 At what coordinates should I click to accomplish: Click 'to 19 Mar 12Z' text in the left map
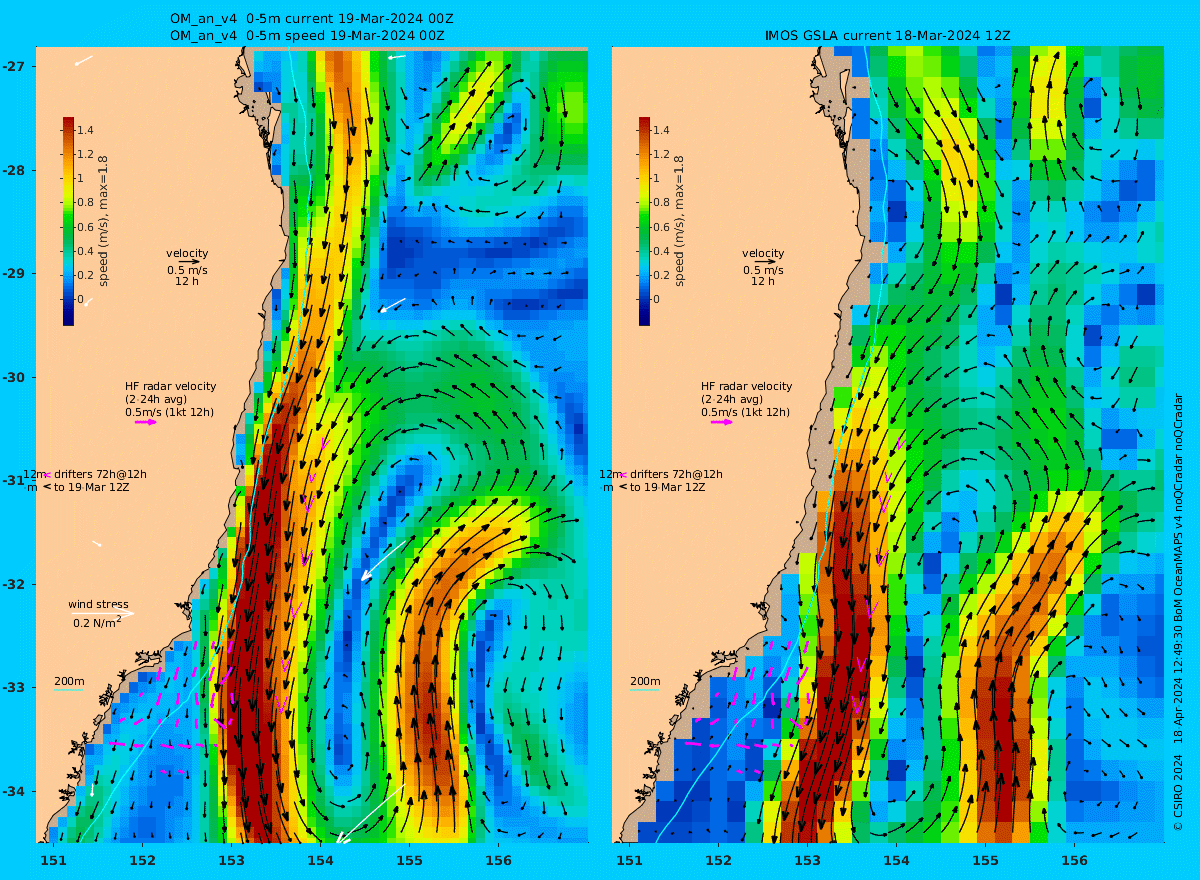92,487
